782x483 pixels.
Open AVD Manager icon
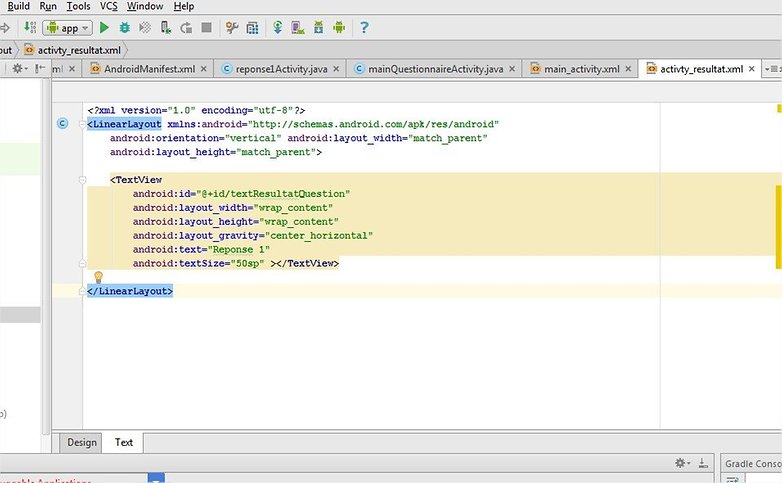tap(298, 27)
